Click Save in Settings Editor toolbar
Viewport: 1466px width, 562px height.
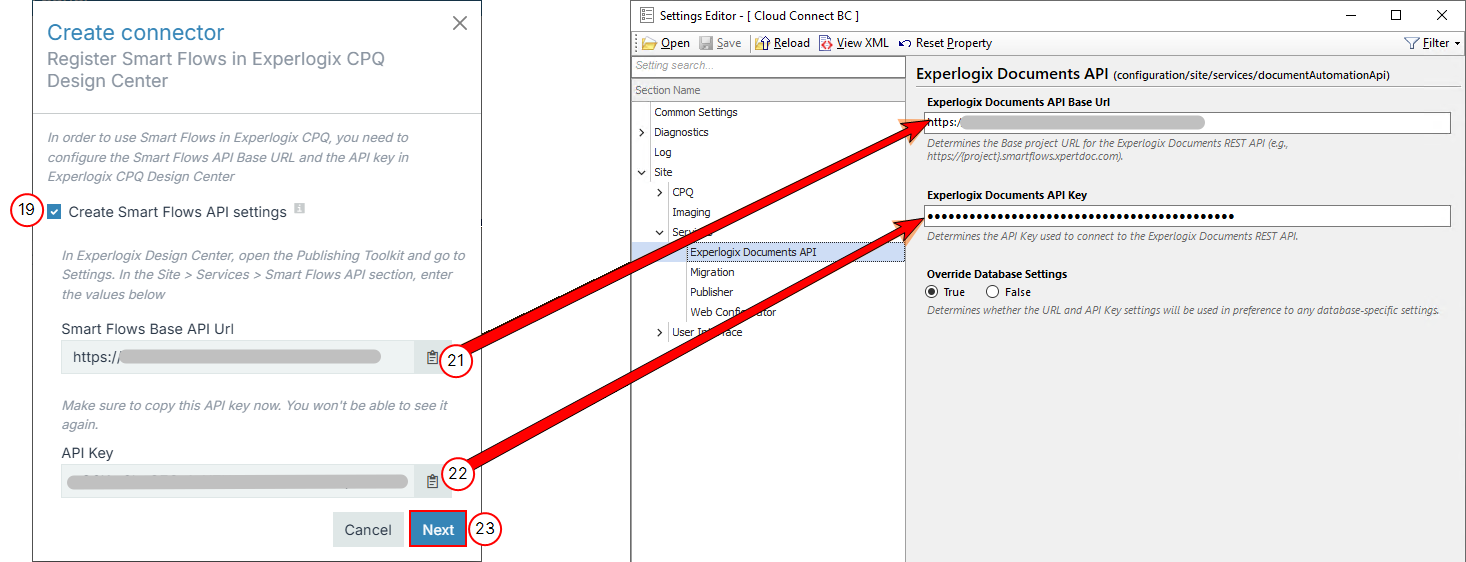[720, 43]
